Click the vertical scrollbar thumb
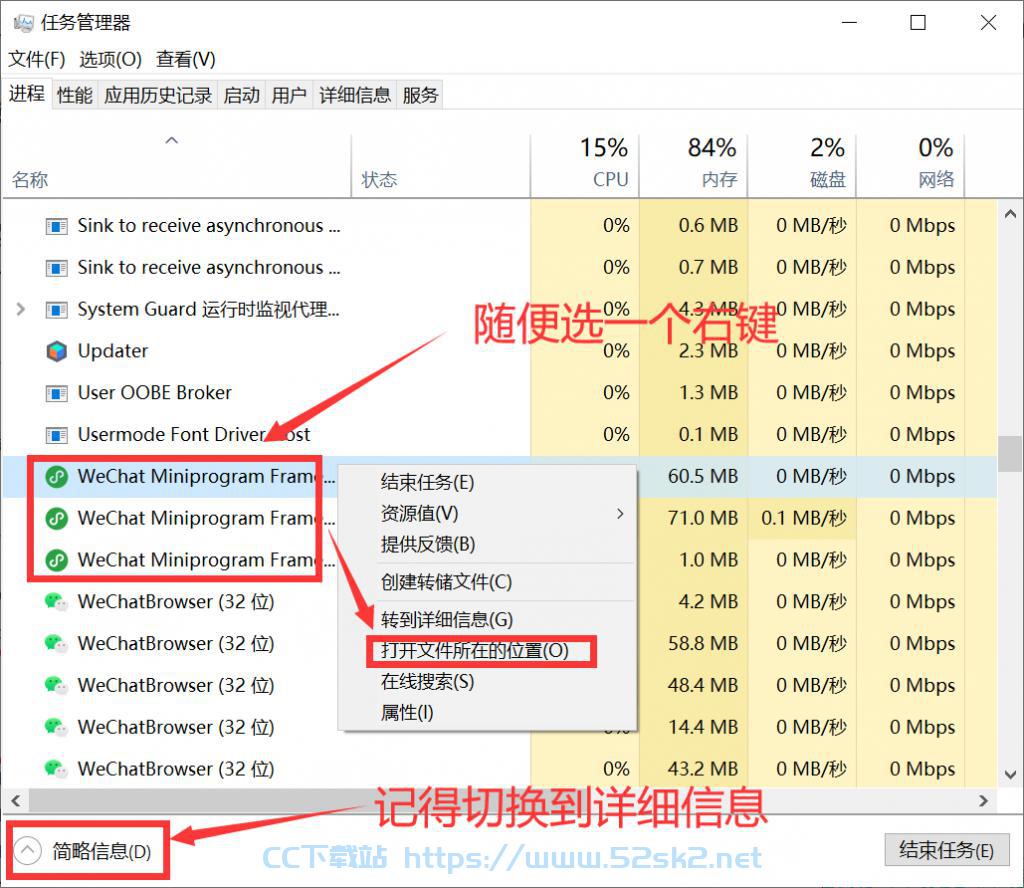 tap(1010, 454)
